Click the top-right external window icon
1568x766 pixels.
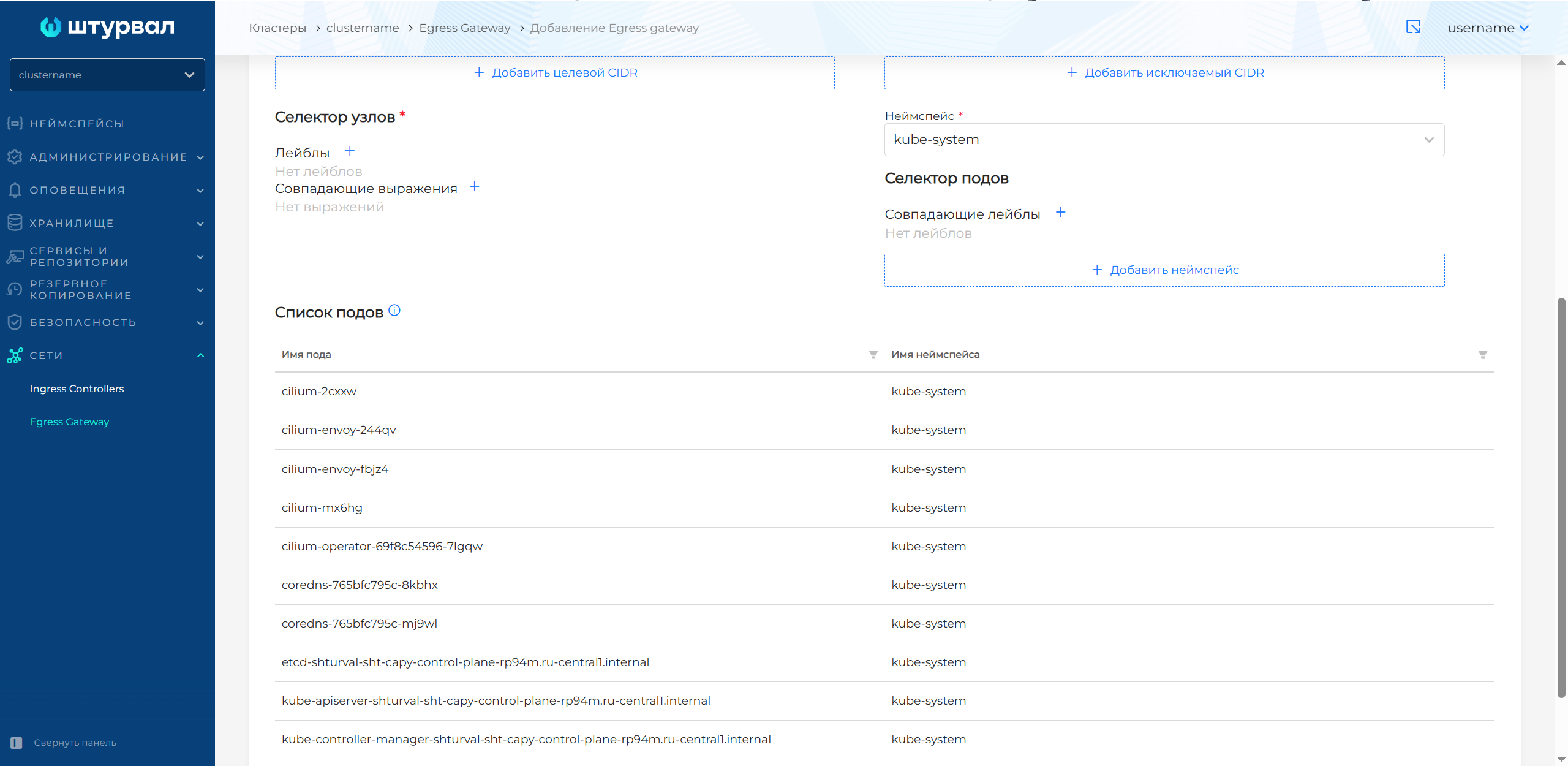click(x=1413, y=27)
